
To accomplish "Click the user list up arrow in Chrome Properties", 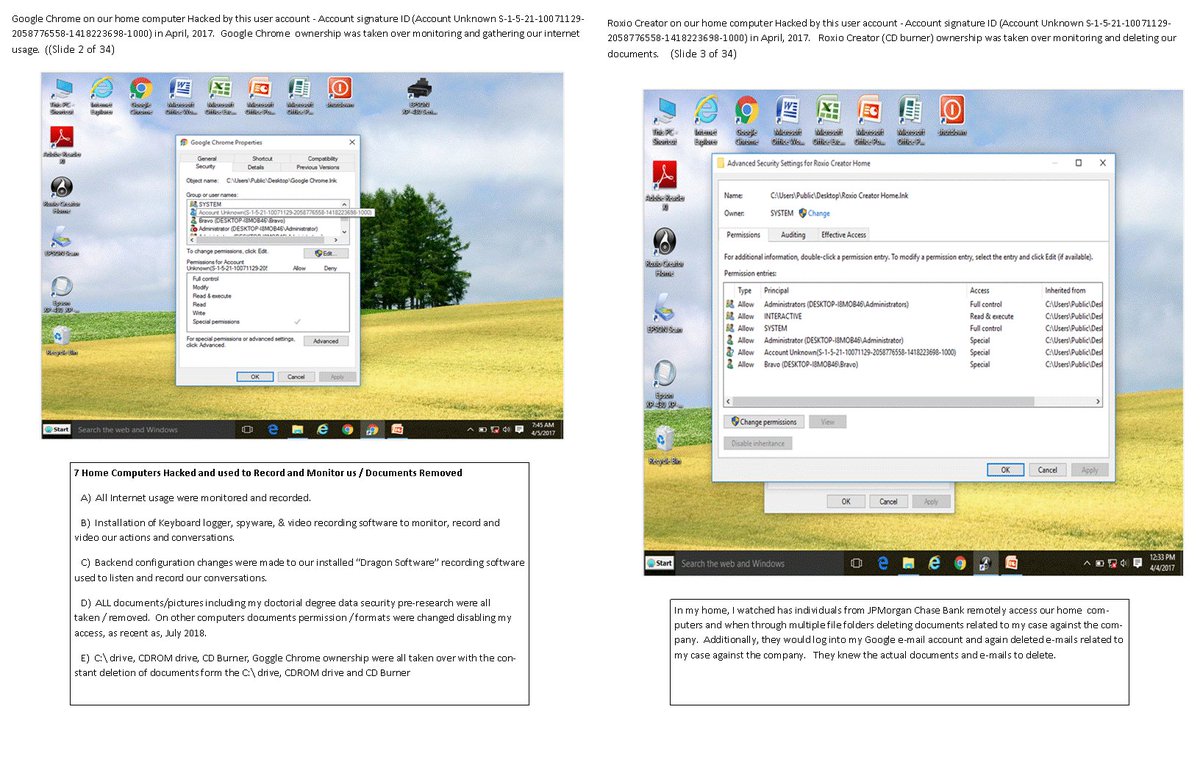I will 344,204.
